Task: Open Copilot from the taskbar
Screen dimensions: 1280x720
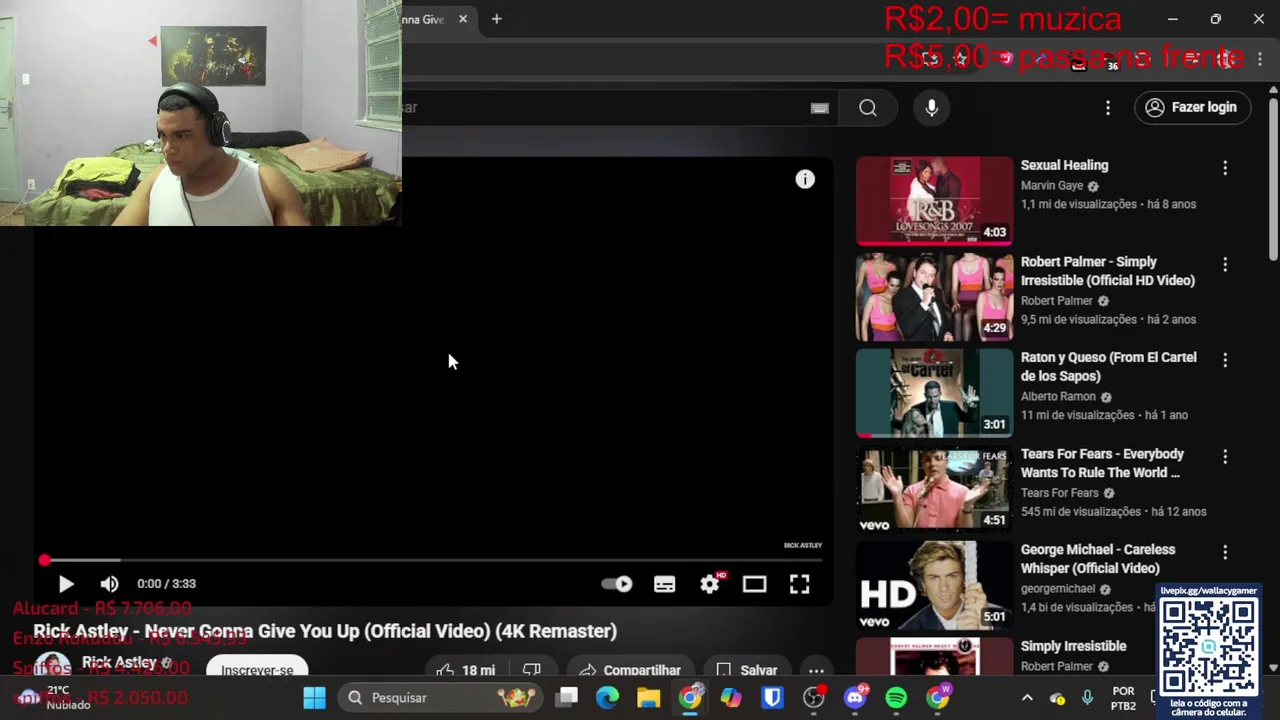Action: point(731,698)
